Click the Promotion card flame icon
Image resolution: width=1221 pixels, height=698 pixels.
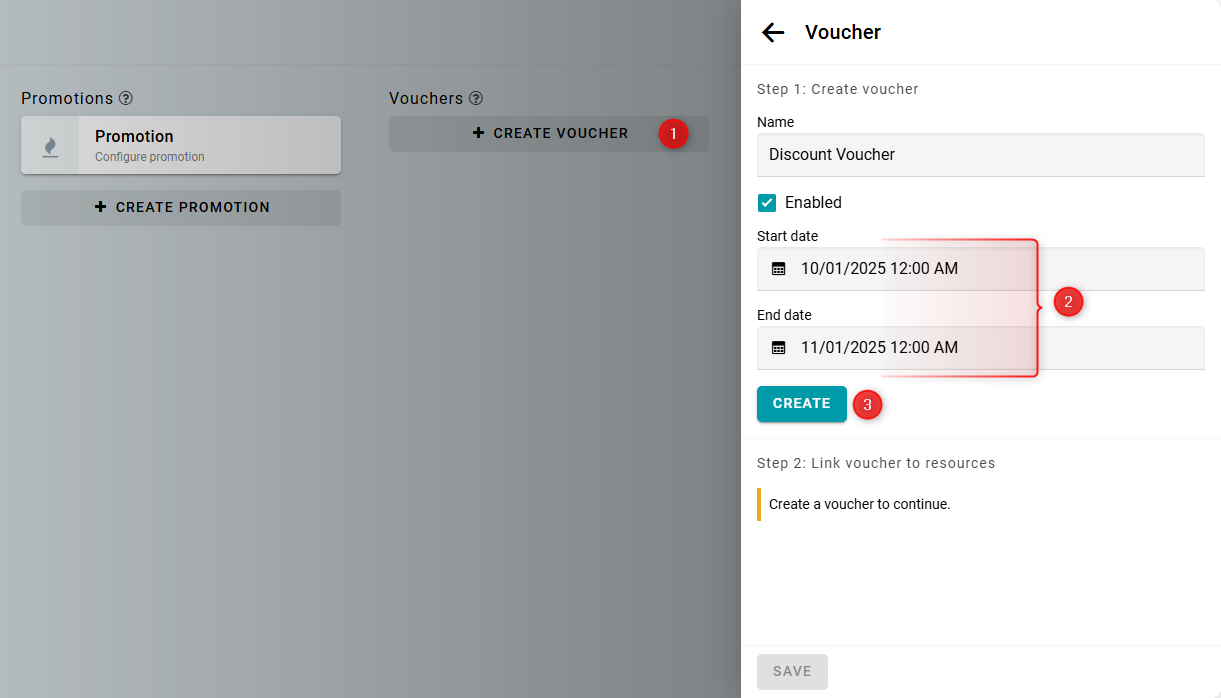click(x=50, y=146)
